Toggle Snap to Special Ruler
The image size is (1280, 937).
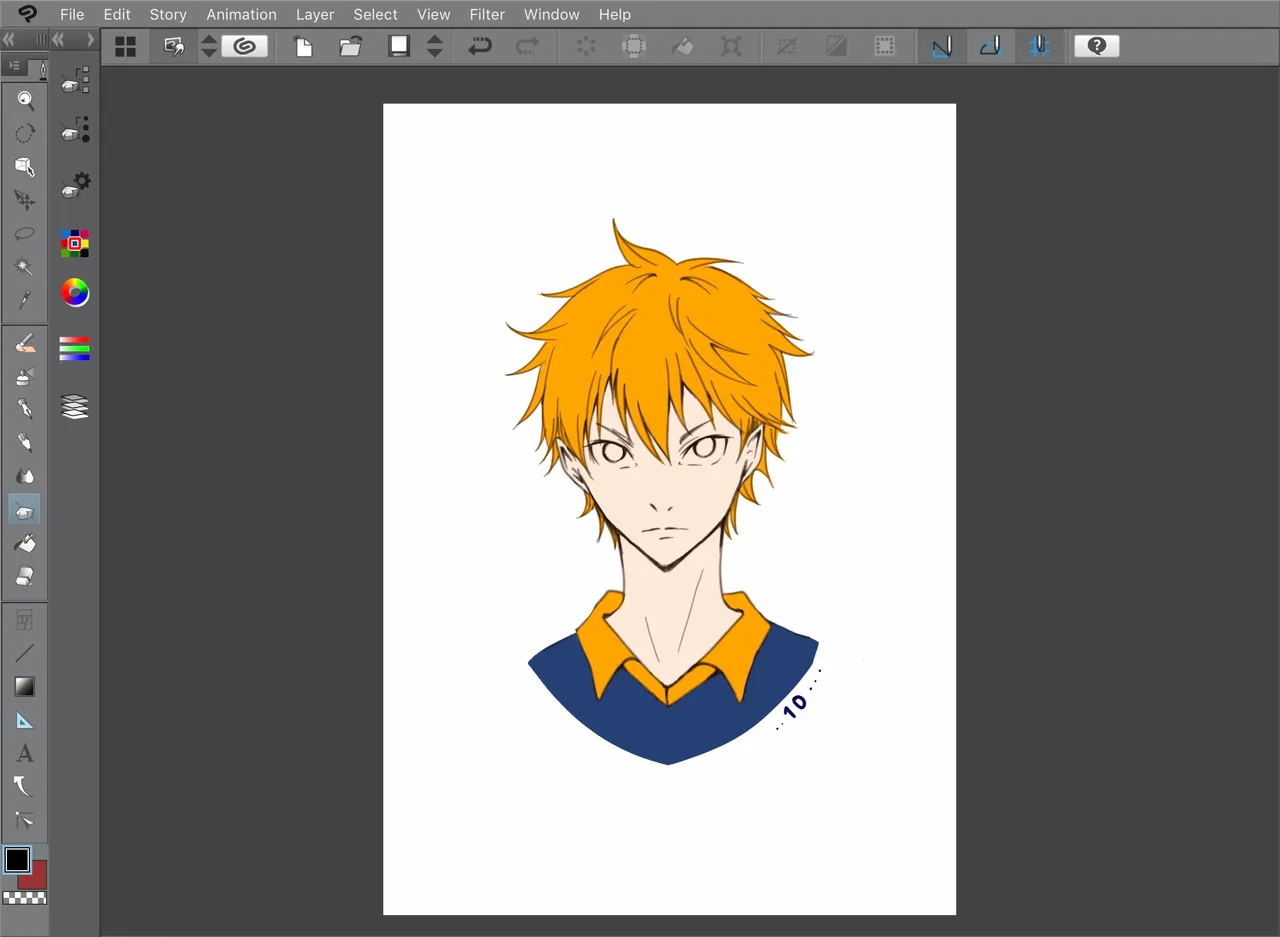(990, 46)
